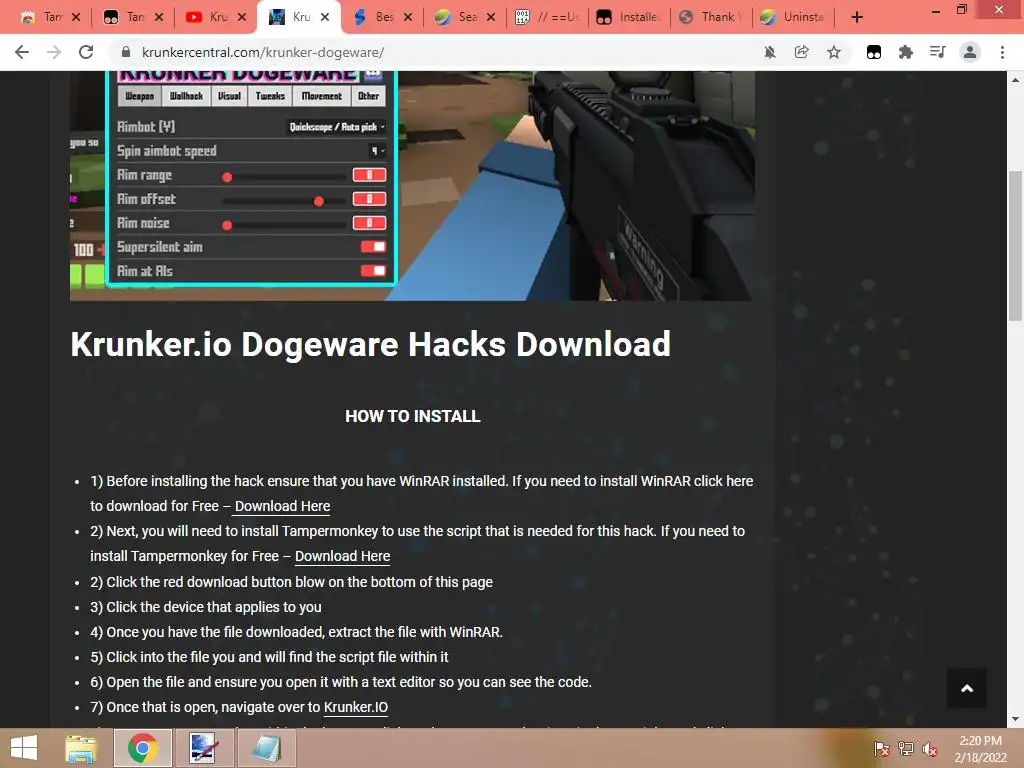Screen dimensions: 1024x768
Task: Click the Aim offset slider handle
Action: (x=319, y=201)
